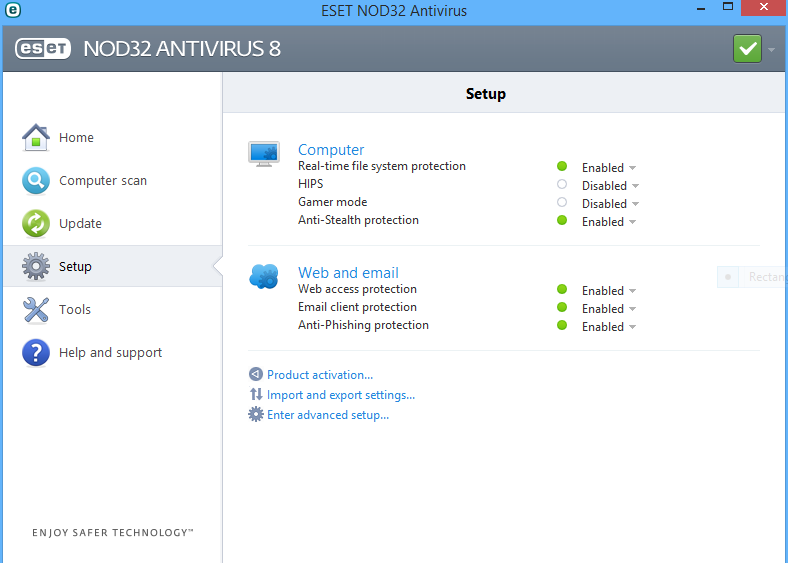Select the HIPS label
Image resolution: width=788 pixels, height=563 pixels.
coord(310,184)
